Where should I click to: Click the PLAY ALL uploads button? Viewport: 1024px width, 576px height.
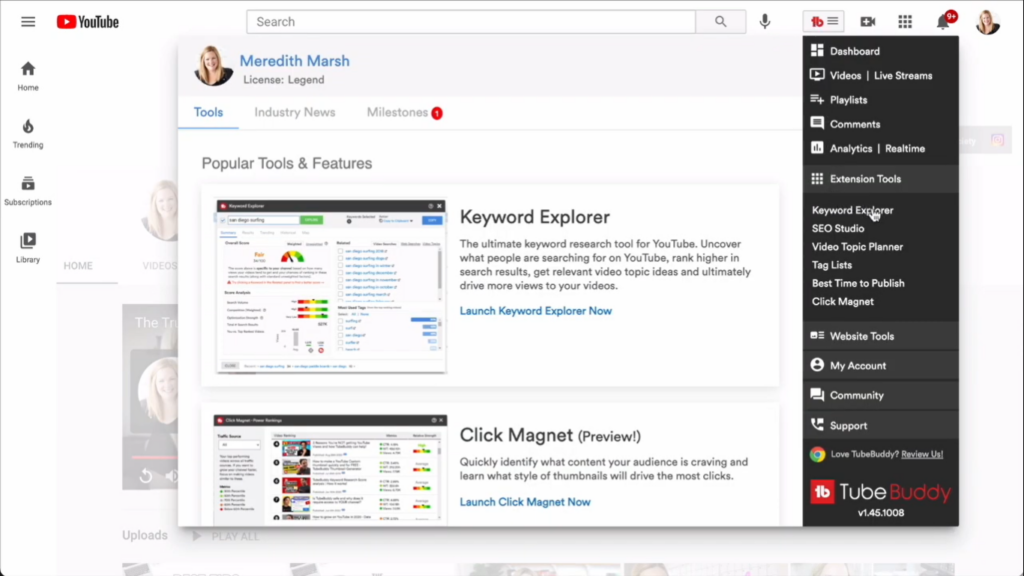pyautogui.click(x=226, y=536)
